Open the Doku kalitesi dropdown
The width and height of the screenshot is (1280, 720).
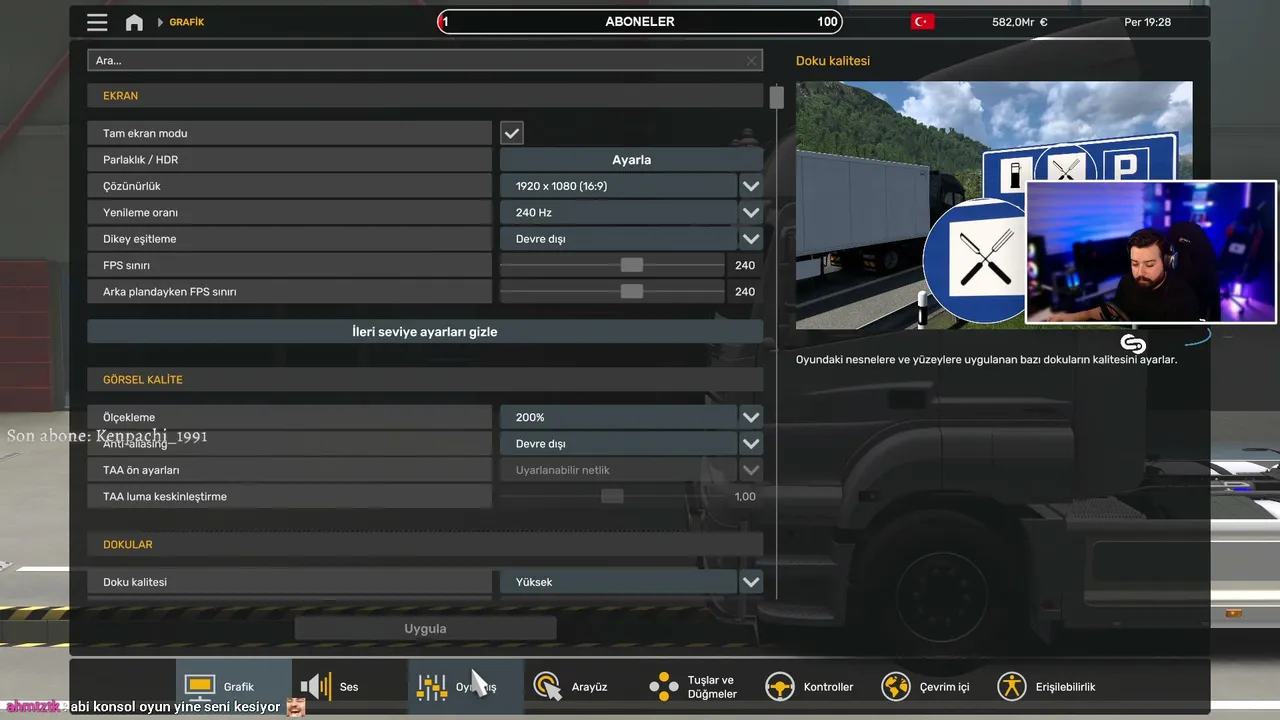[x=631, y=582]
